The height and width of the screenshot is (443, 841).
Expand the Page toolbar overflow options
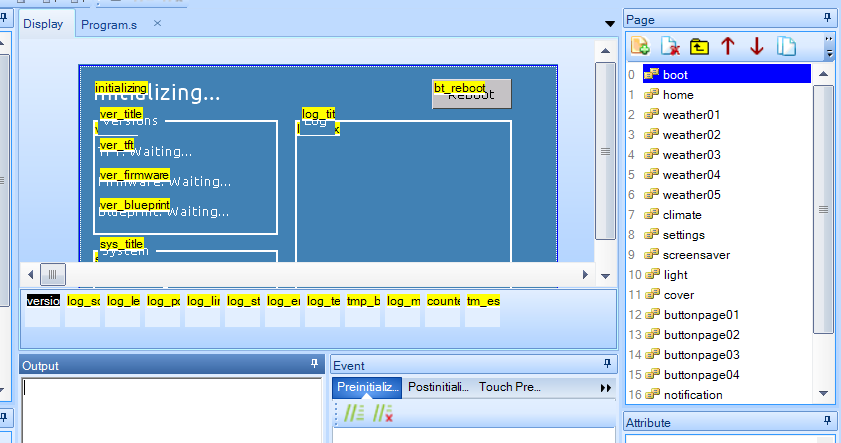828,46
